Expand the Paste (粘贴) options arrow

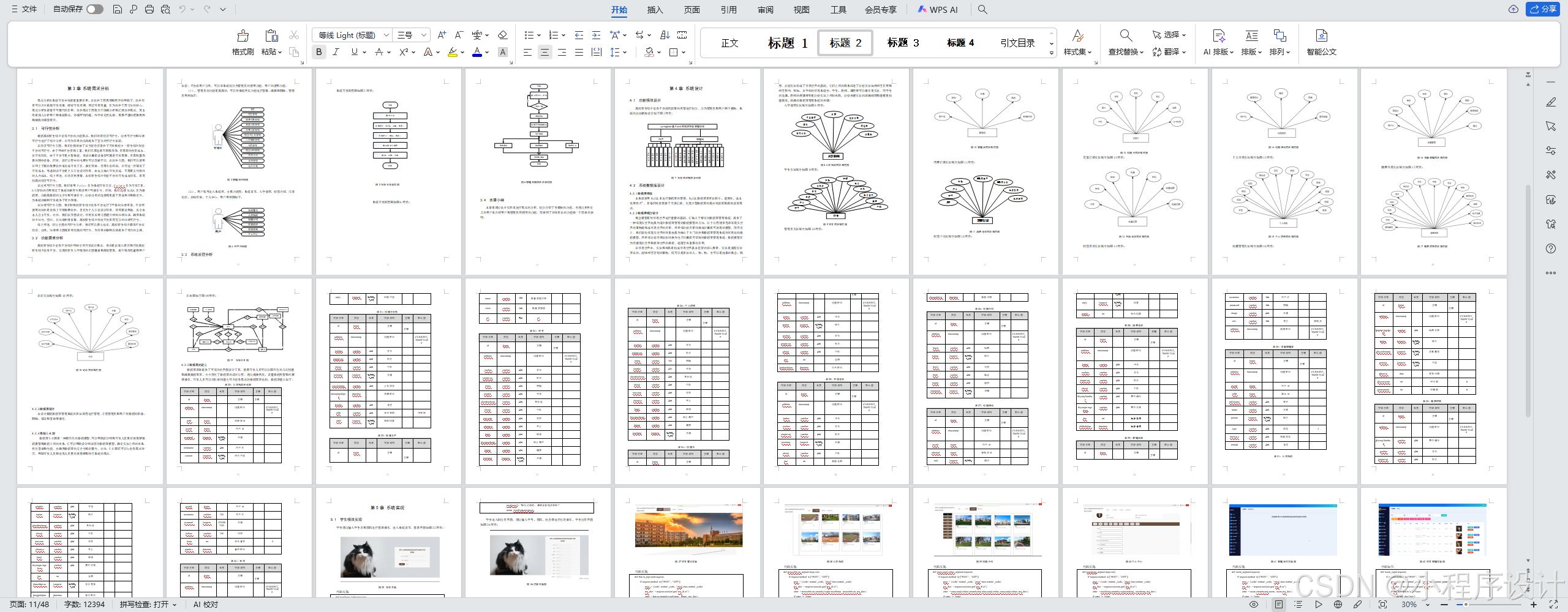tap(280, 52)
